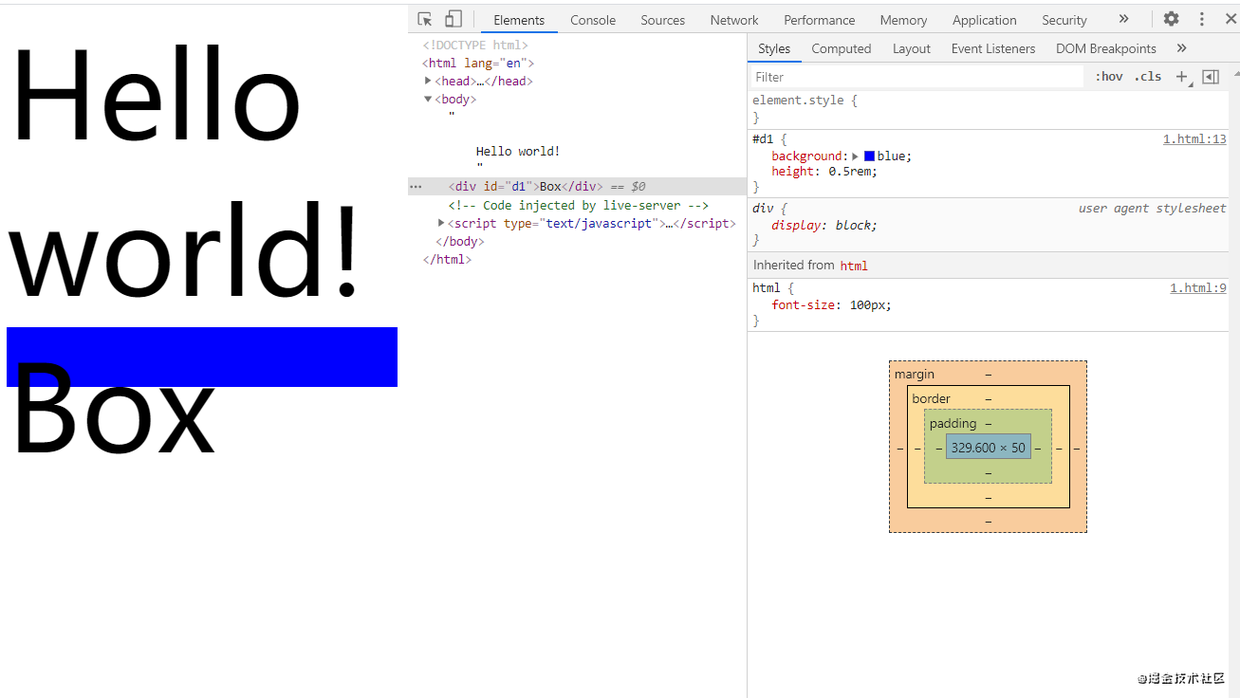Viewport: 1240px width, 698px height.
Task: Open the Memory tab
Action: (903, 20)
